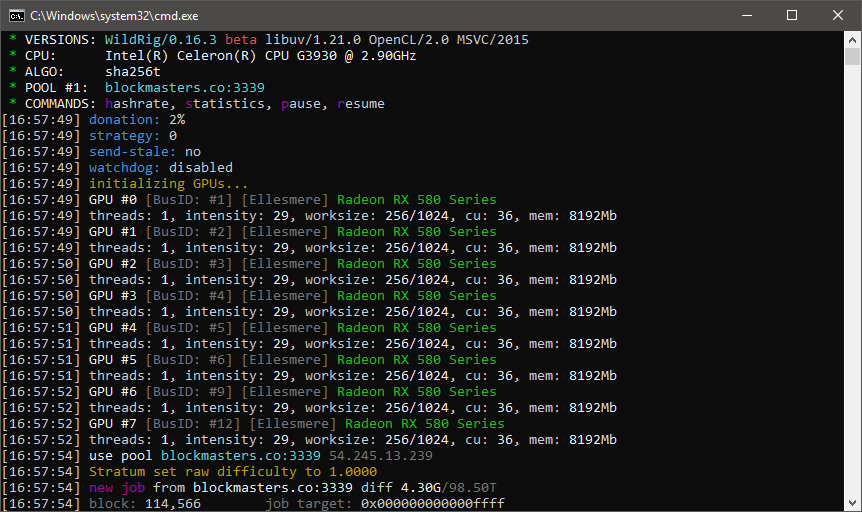This screenshot has height=512, width=862.
Task: Close the cmd.exe window
Action: tap(837, 15)
